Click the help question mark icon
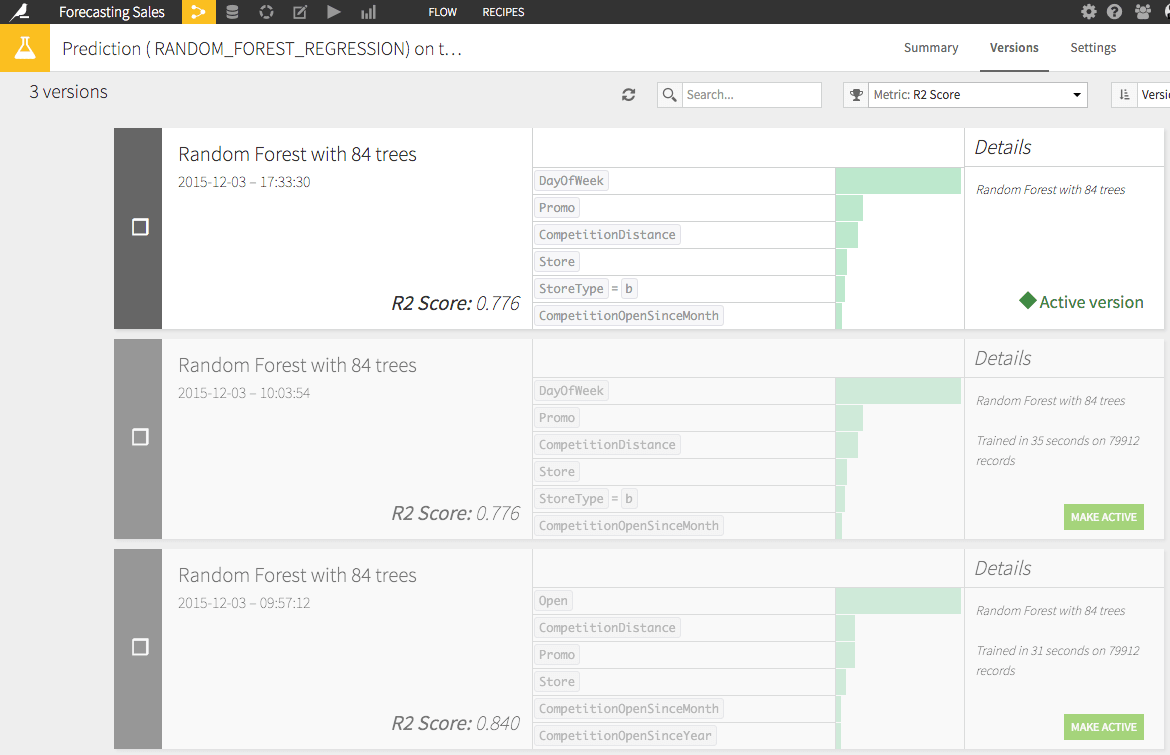1170x755 pixels. click(x=1114, y=12)
